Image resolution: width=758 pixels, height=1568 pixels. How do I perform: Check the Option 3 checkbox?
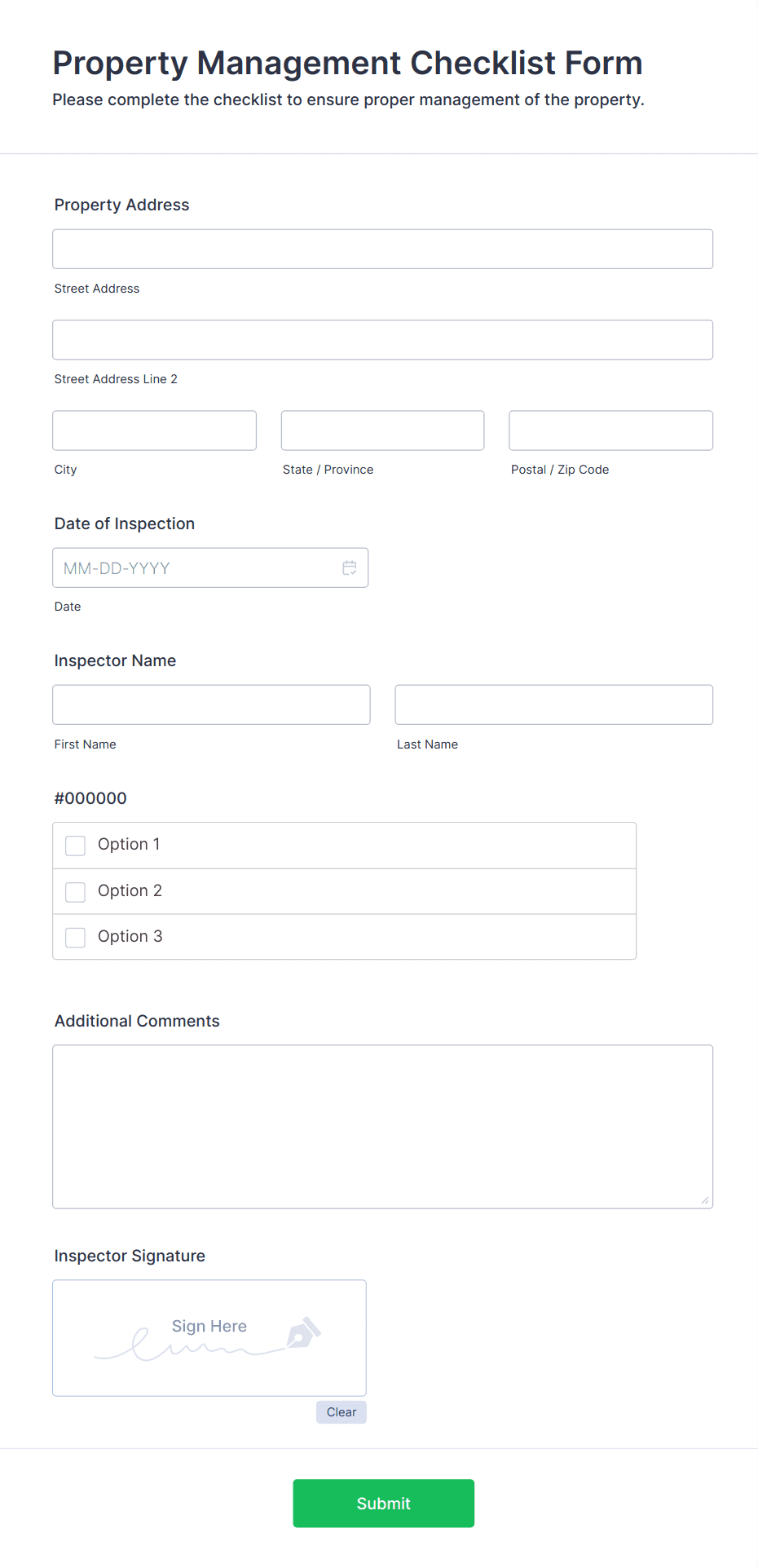click(x=75, y=937)
